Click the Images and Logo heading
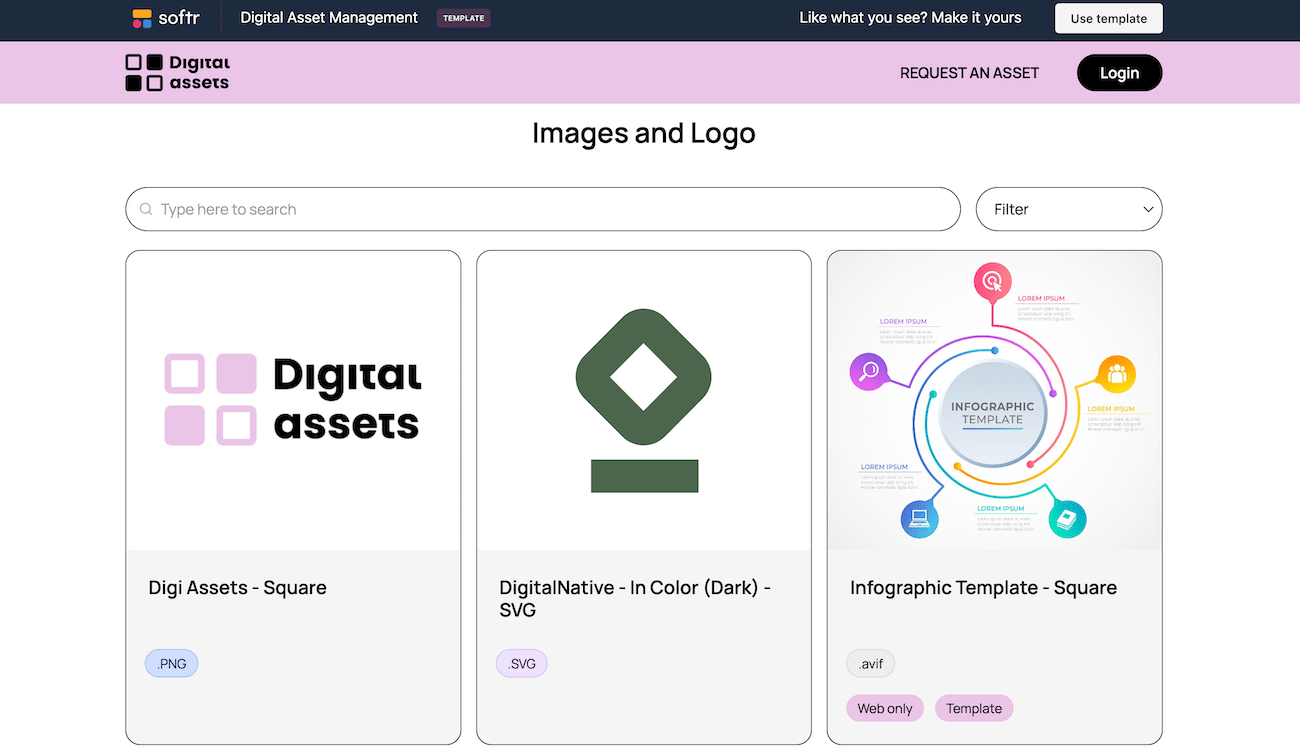Screen dimensions: 1300x754 (644, 133)
